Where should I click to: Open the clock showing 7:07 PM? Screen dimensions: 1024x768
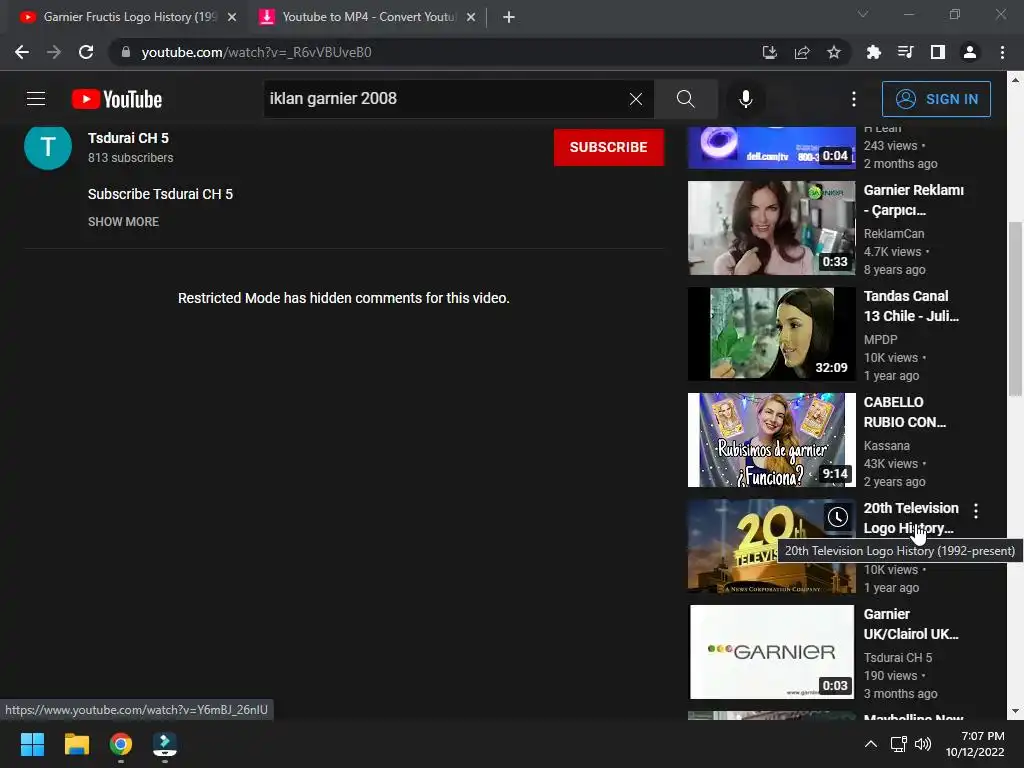[975, 744]
